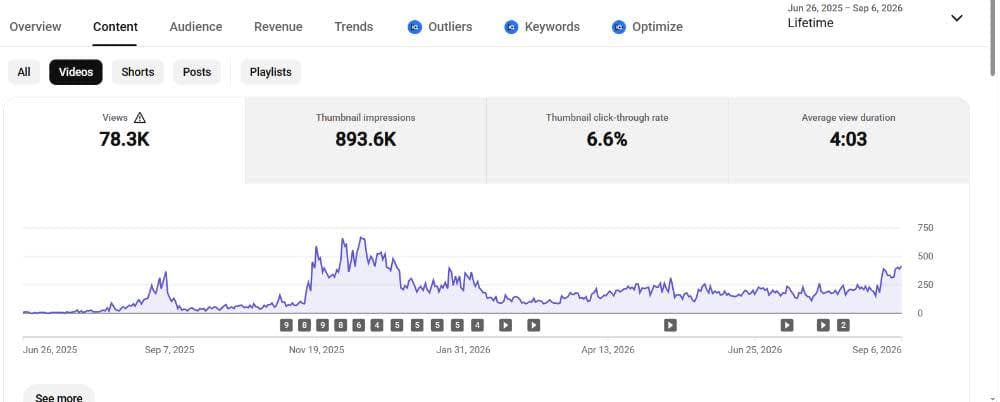
Task: Select the Average view duration card
Action: [x=848, y=140]
